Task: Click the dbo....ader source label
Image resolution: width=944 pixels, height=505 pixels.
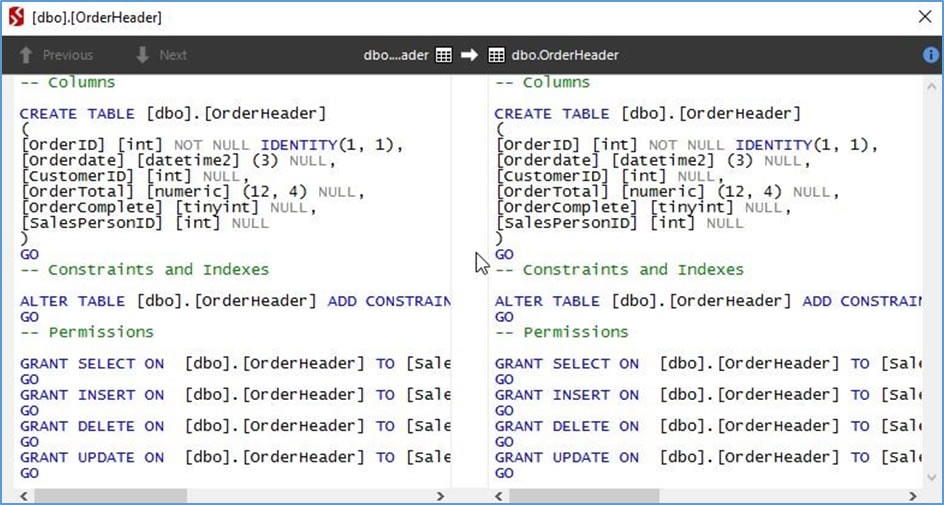Action: [x=396, y=55]
